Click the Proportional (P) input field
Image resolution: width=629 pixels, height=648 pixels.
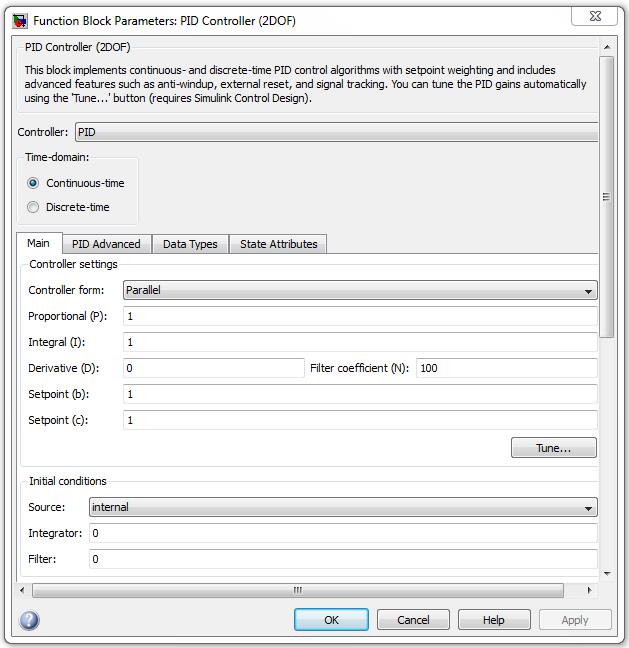(360, 316)
